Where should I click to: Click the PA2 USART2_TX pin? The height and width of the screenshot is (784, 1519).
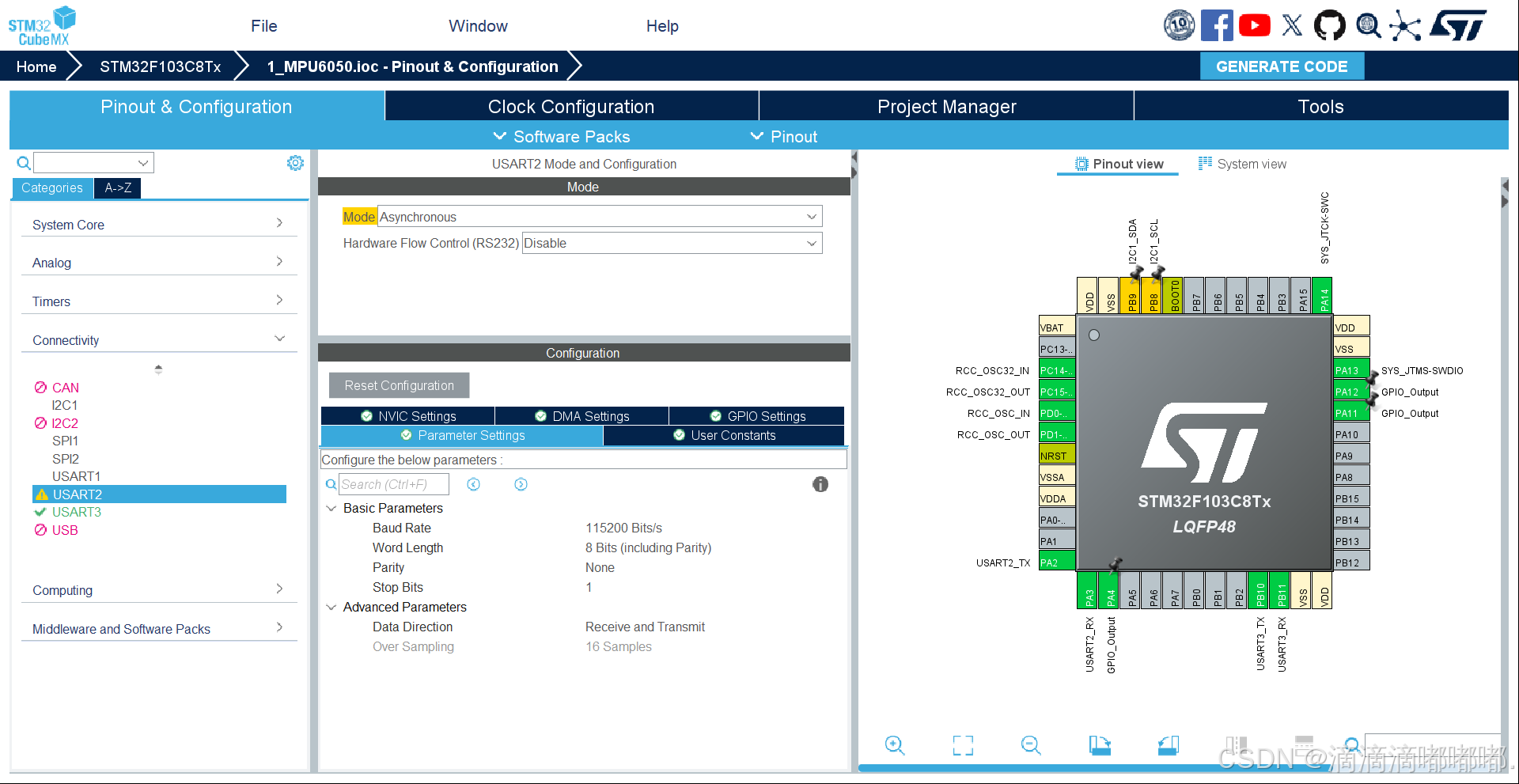1057,562
